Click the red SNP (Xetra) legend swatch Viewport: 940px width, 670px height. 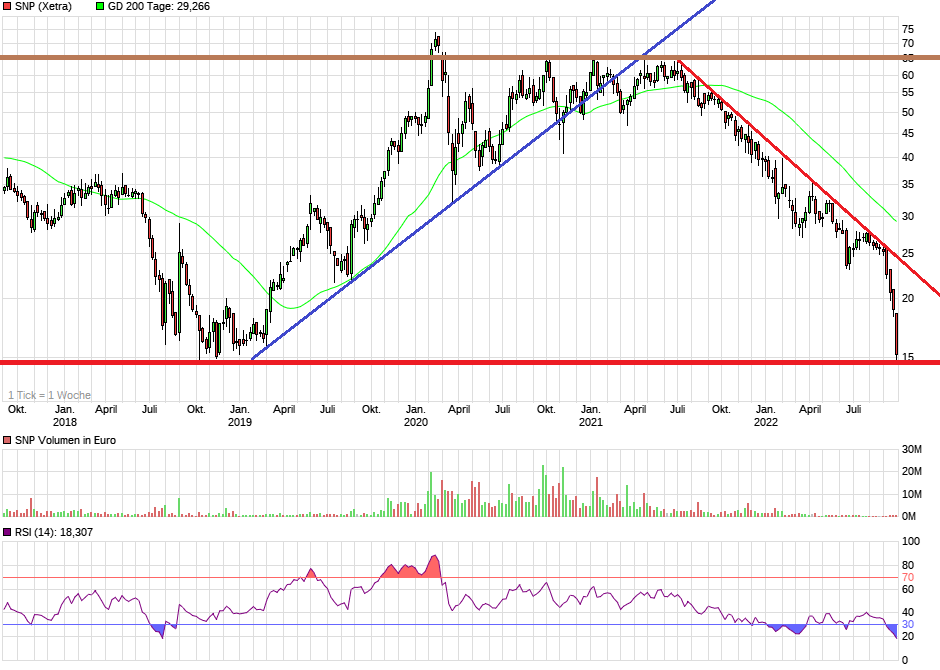(7, 7)
